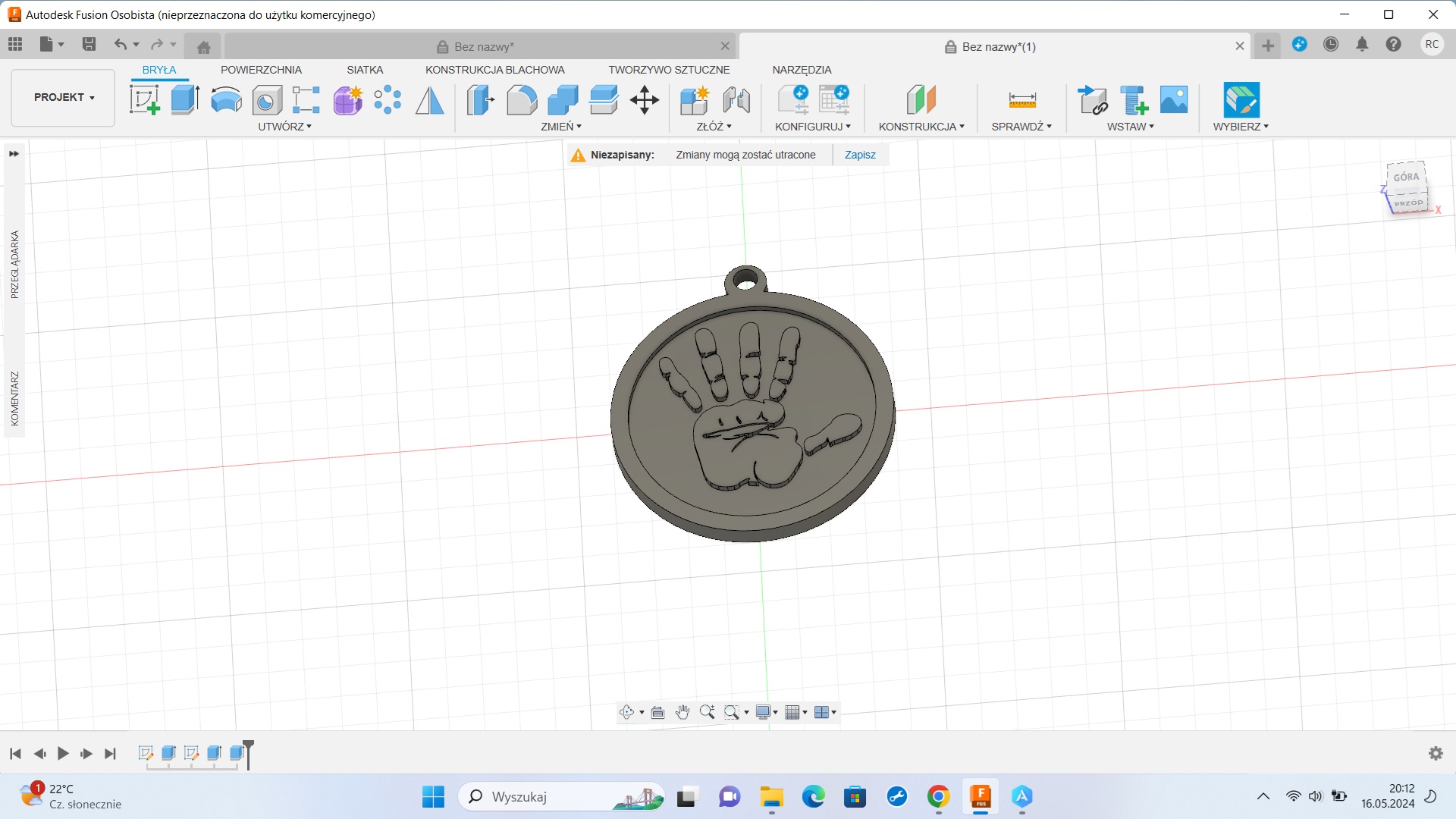Select the Fillet tool

point(522,99)
